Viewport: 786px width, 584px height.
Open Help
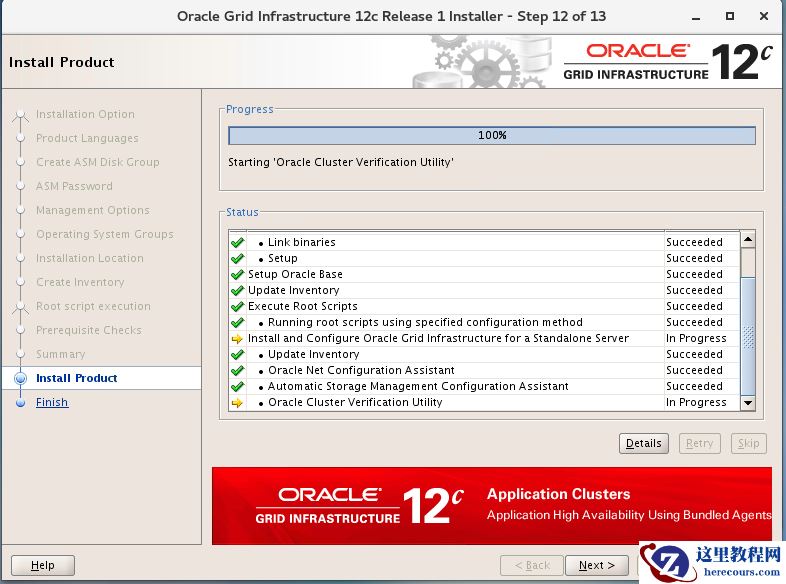(43, 565)
